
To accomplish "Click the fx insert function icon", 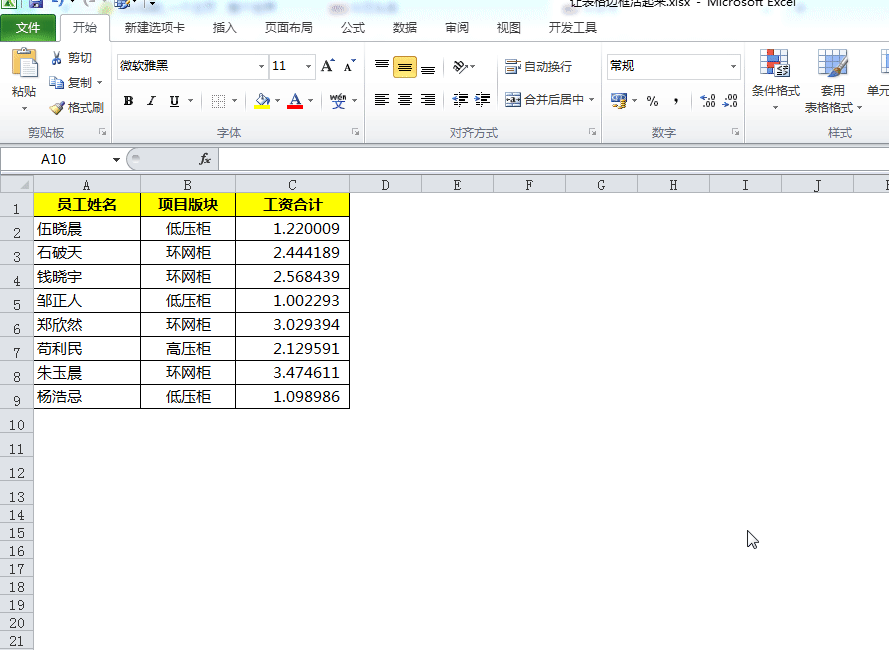I will click(205, 159).
